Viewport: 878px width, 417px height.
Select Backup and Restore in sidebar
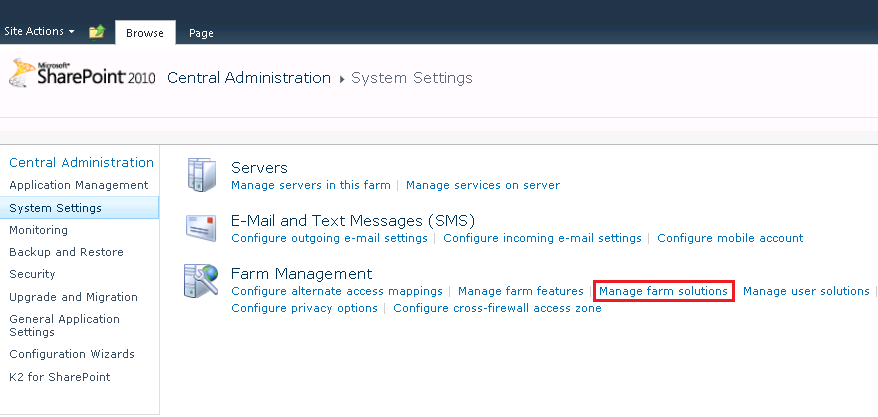pos(67,252)
